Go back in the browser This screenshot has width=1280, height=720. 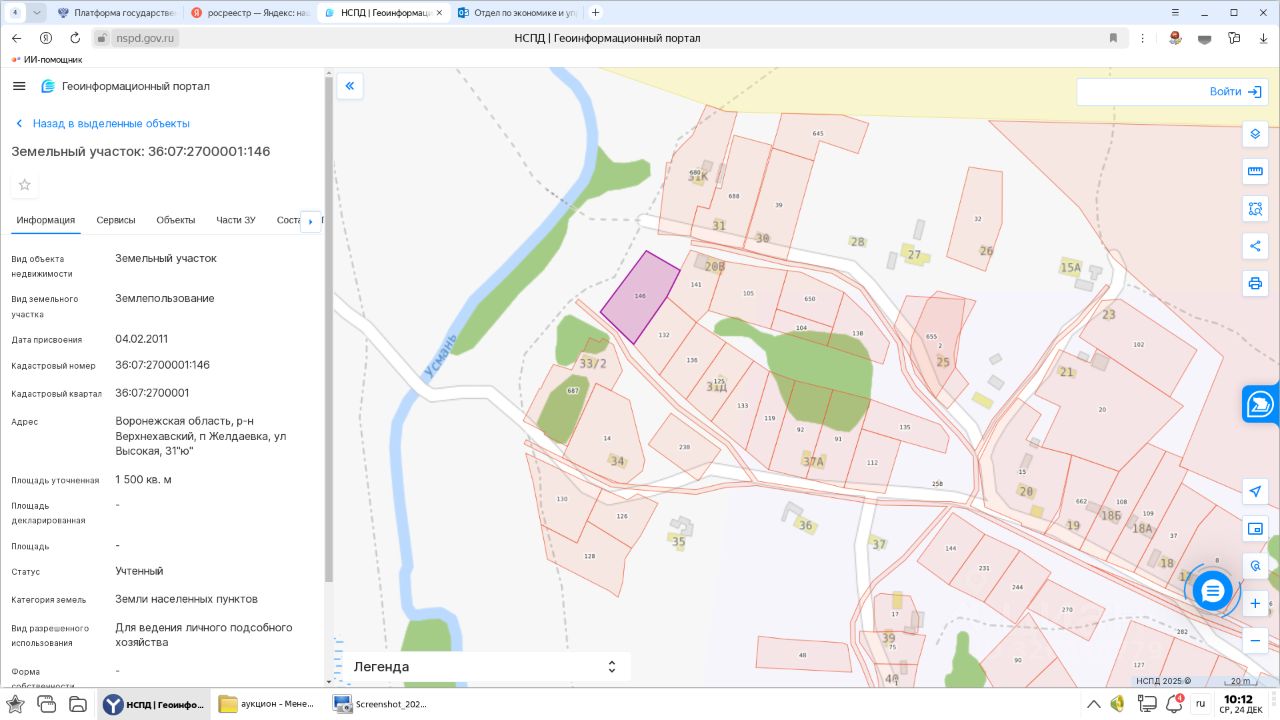click(x=16, y=38)
